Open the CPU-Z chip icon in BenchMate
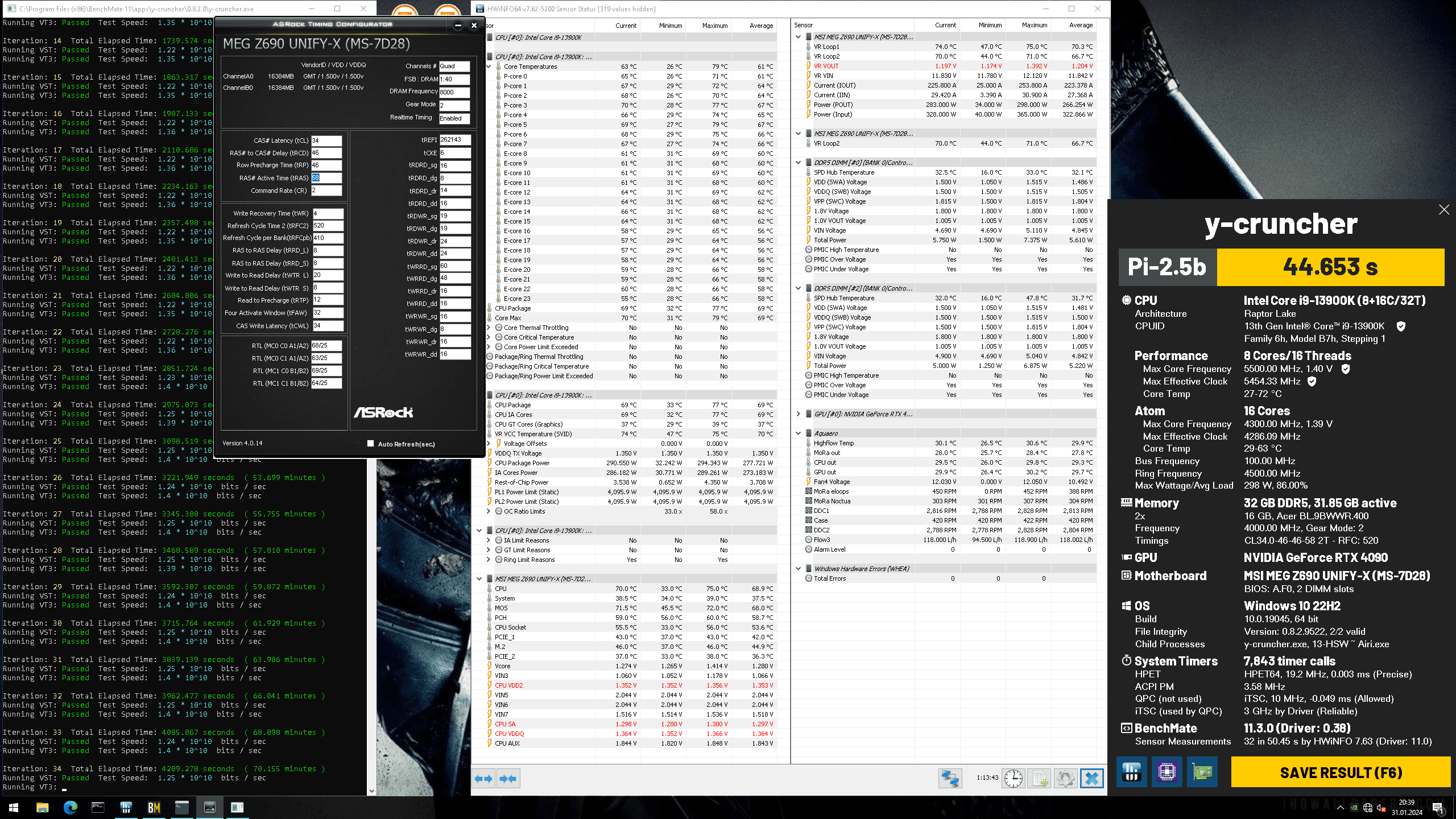This screenshot has height=819, width=1456. [x=1167, y=772]
